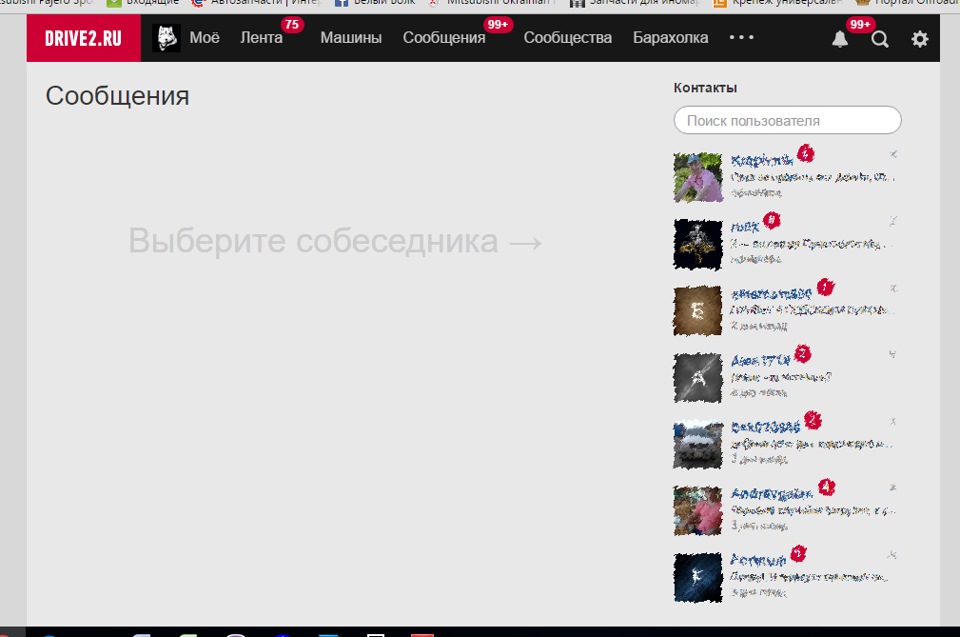Open chat with brown Б avatar

(698, 311)
